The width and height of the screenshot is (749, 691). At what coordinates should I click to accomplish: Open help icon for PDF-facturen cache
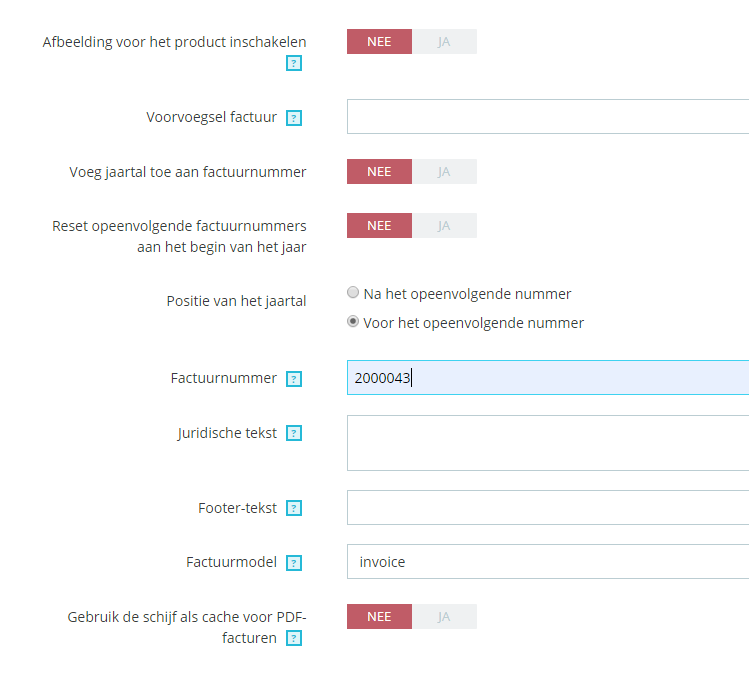(x=294, y=638)
